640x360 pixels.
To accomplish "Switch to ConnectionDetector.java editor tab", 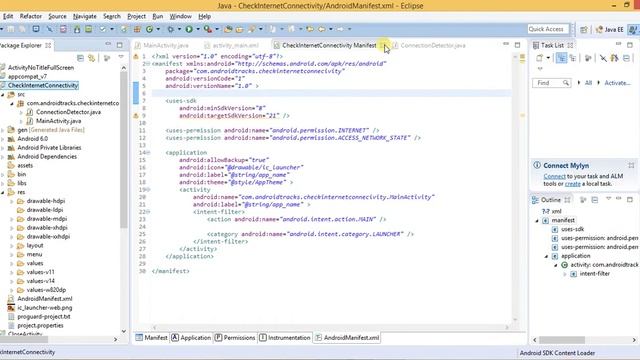I will (x=429, y=45).
